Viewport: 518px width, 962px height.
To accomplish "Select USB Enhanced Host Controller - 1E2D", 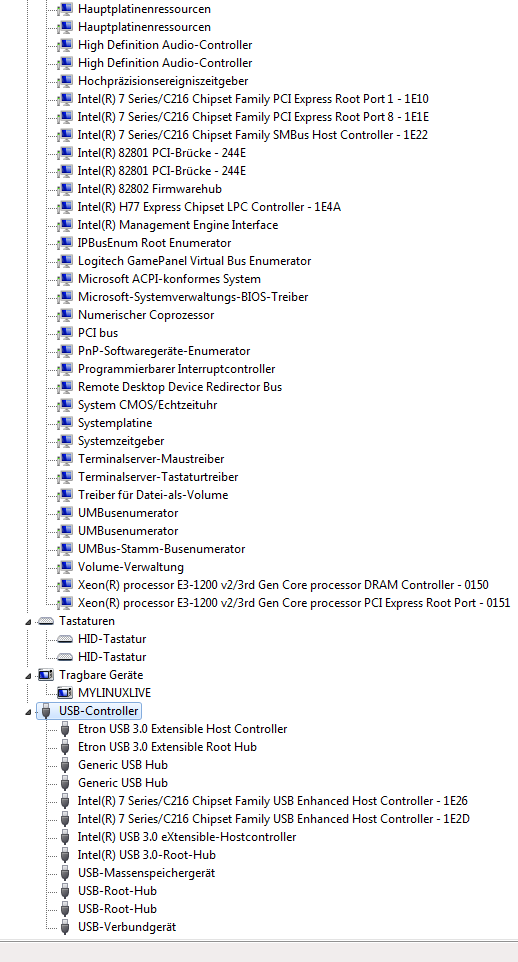I will click(274, 818).
